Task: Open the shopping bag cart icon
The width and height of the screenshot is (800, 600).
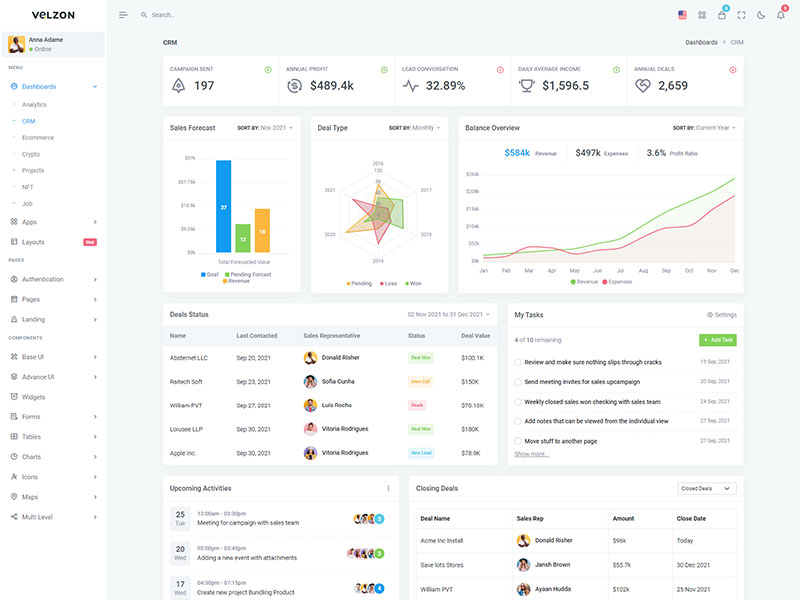Action: (721, 15)
